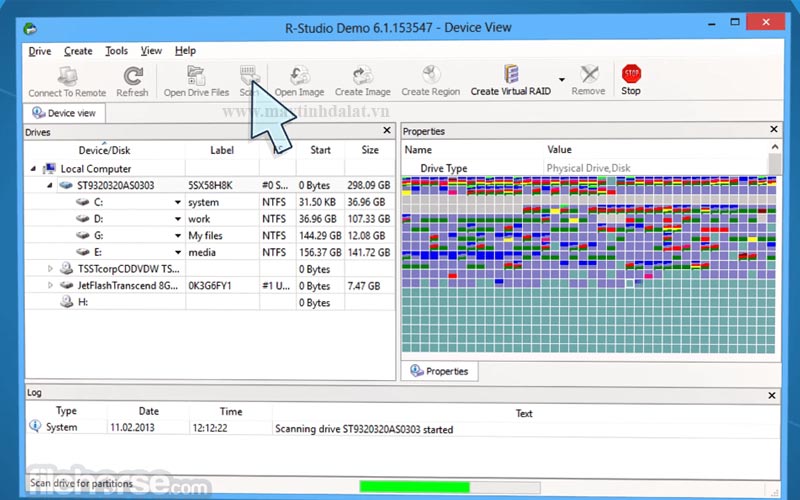The image size is (800, 500).
Task: Collapse the ST9320320AS0303 drive tree node
Action: [x=49, y=186]
